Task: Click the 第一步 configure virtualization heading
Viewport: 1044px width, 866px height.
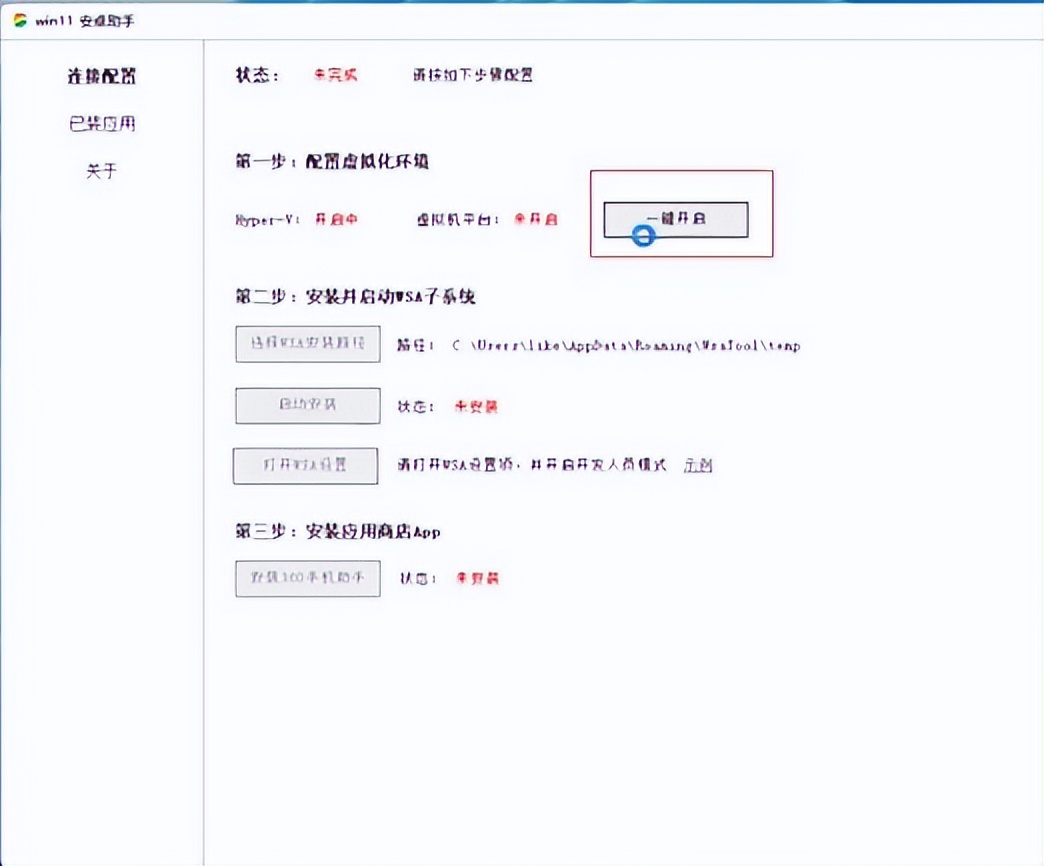Action: tap(333, 161)
